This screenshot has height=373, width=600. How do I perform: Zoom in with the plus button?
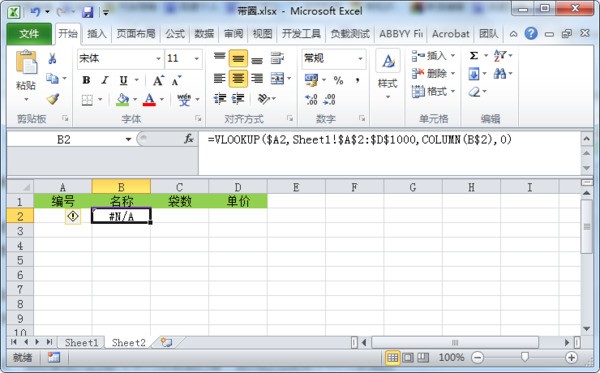pyautogui.click(x=571, y=358)
